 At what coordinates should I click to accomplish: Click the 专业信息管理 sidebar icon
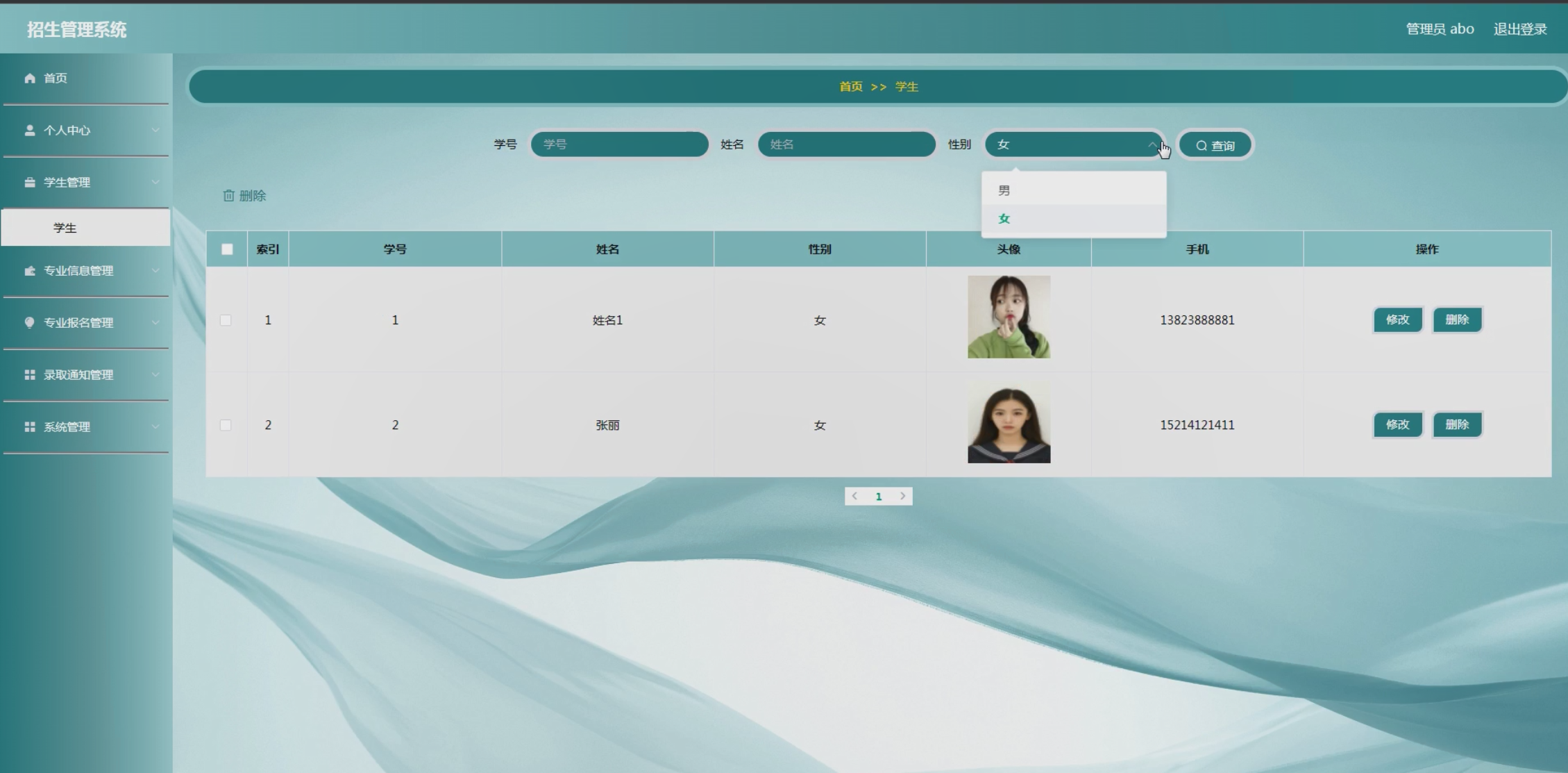pos(30,271)
